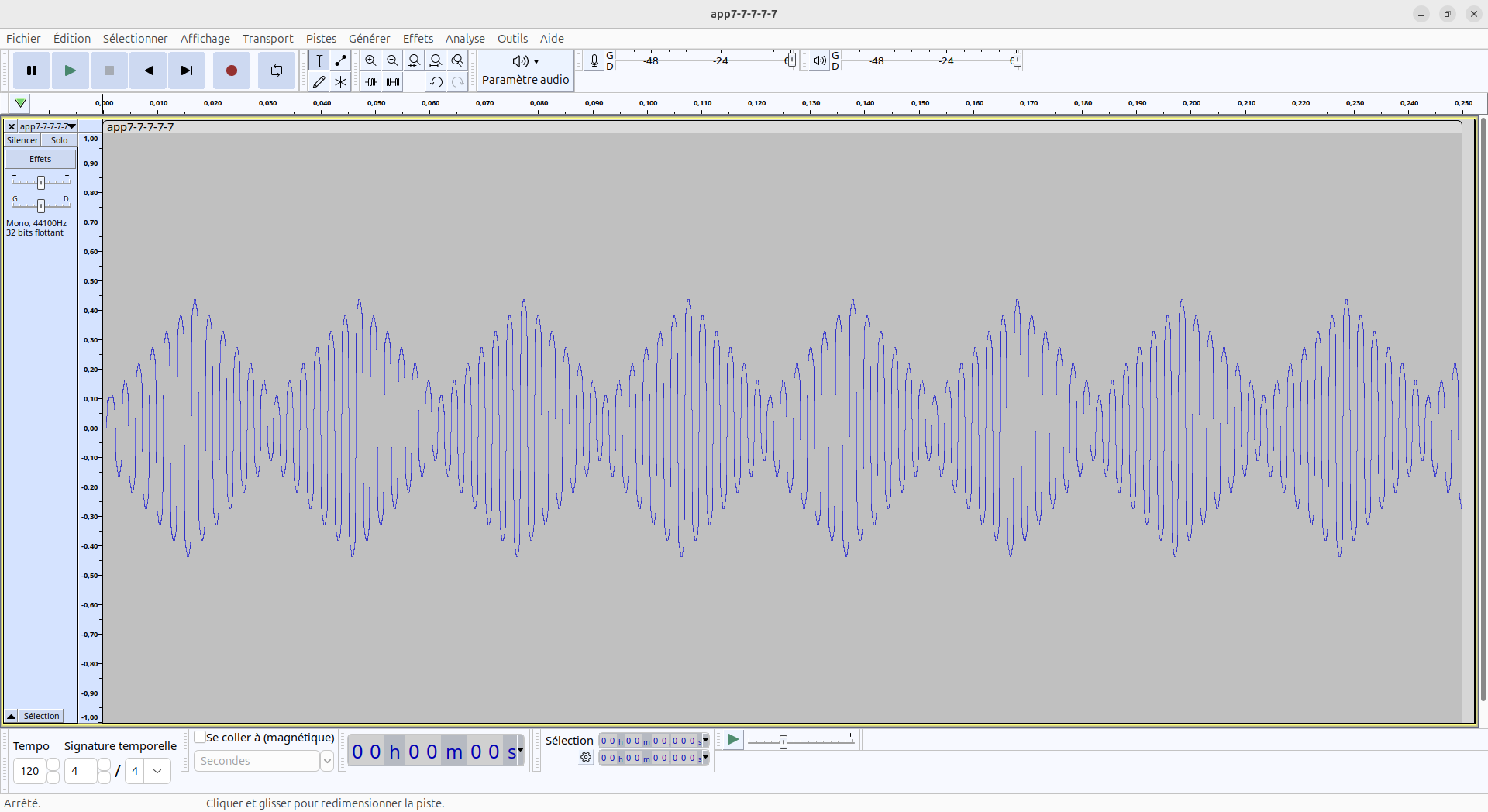
Task: Skip to start of track
Action: point(147,71)
